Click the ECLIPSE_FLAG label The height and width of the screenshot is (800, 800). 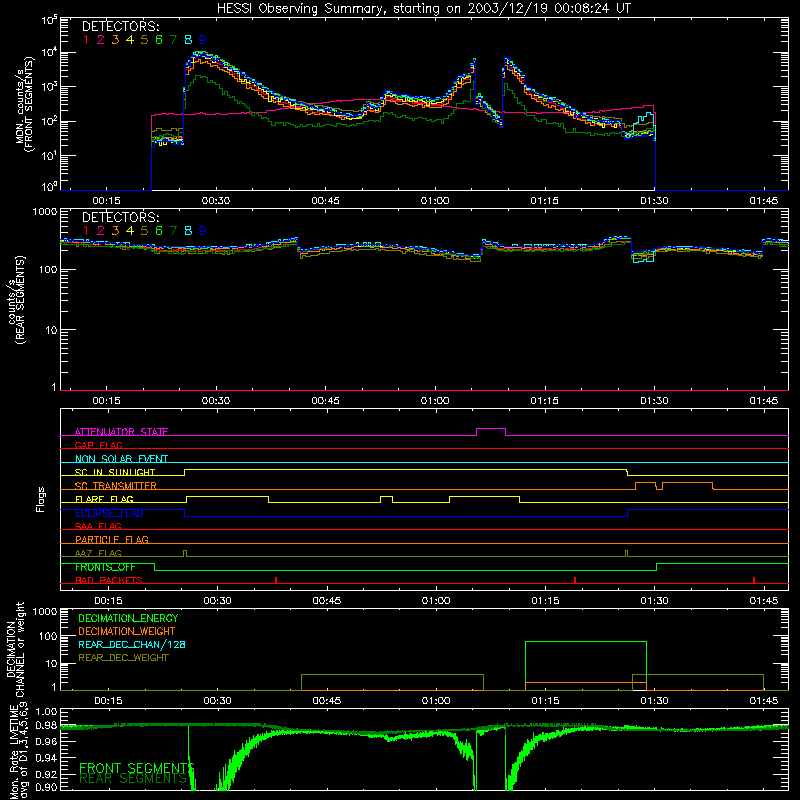109,513
